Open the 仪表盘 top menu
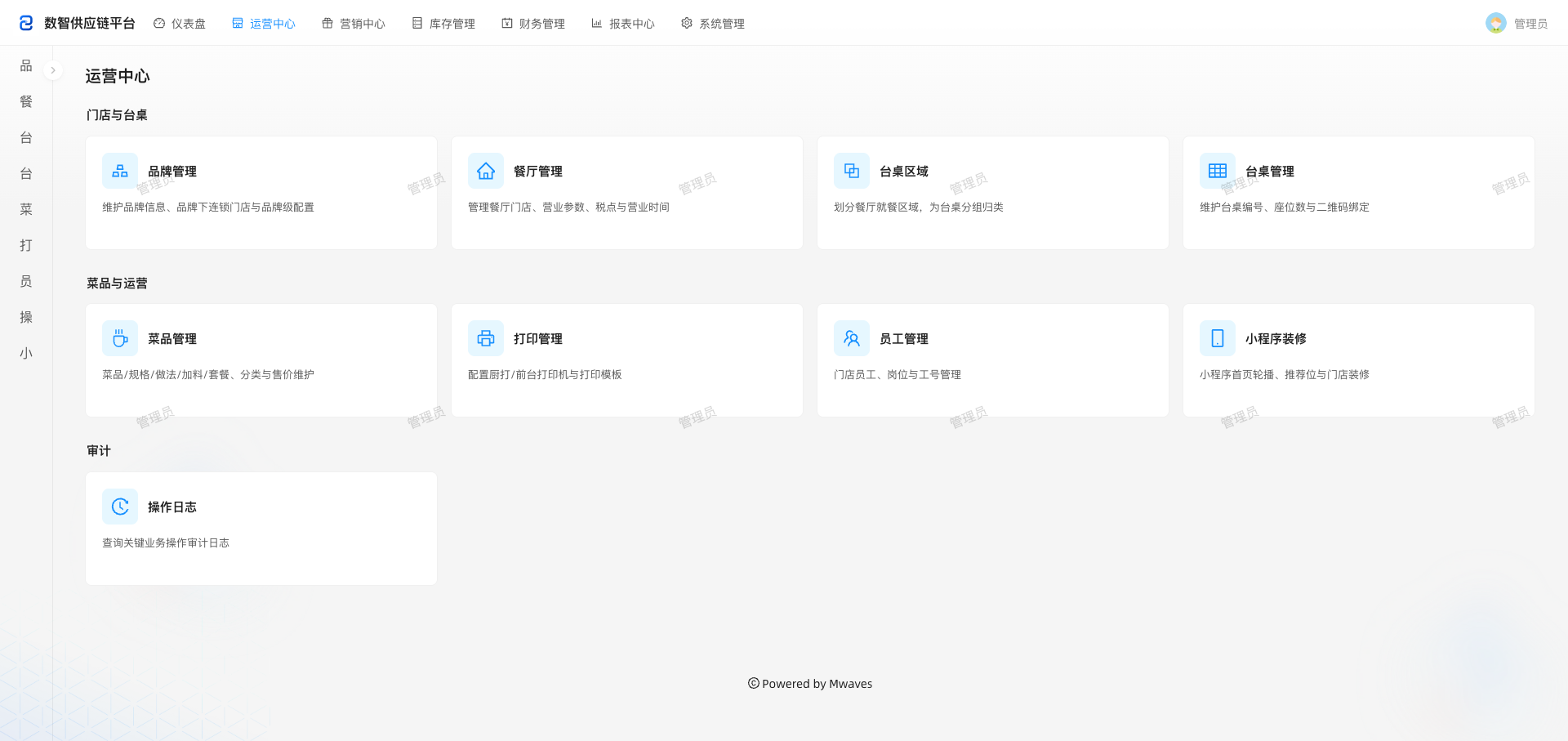The height and width of the screenshot is (741, 1568). tap(180, 24)
